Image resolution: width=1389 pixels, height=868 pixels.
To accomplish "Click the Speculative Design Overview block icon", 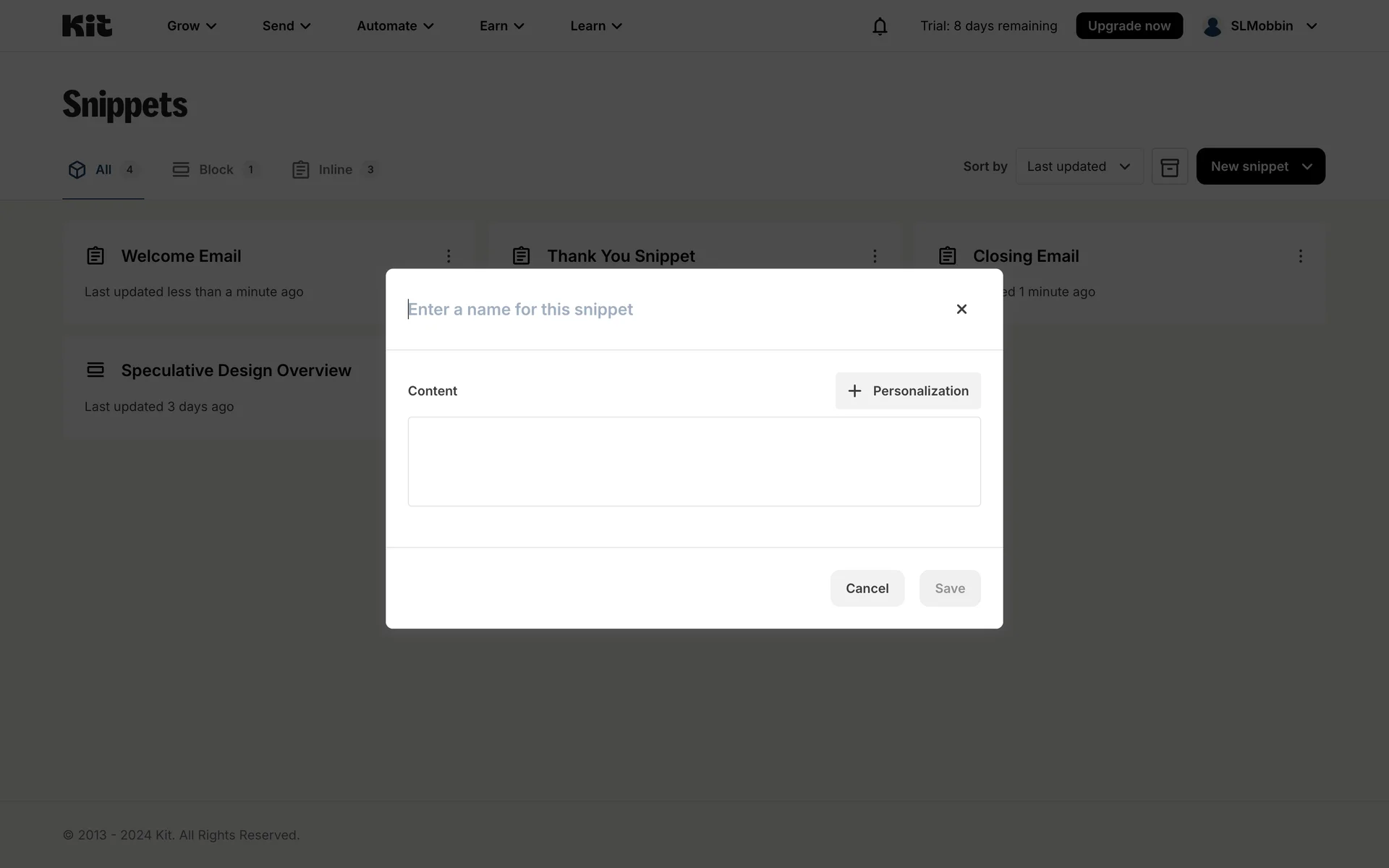I will (95, 370).
